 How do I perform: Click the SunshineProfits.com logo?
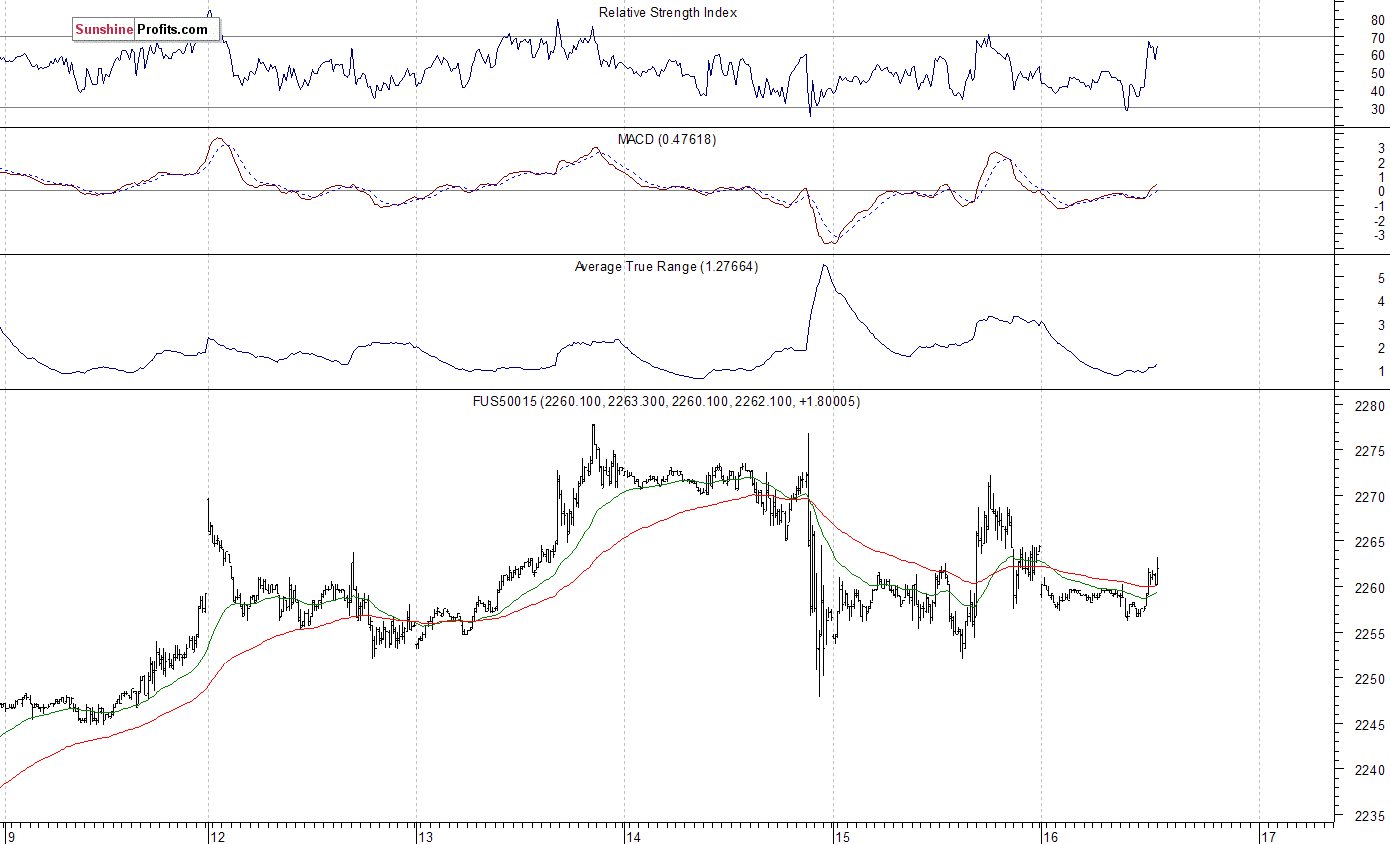pyautogui.click(x=146, y=29)
